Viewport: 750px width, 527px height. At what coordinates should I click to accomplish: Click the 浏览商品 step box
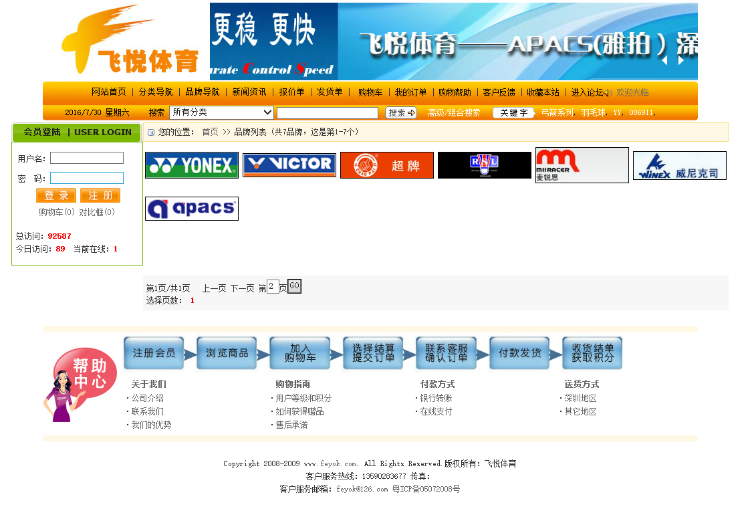click(227, 353)
